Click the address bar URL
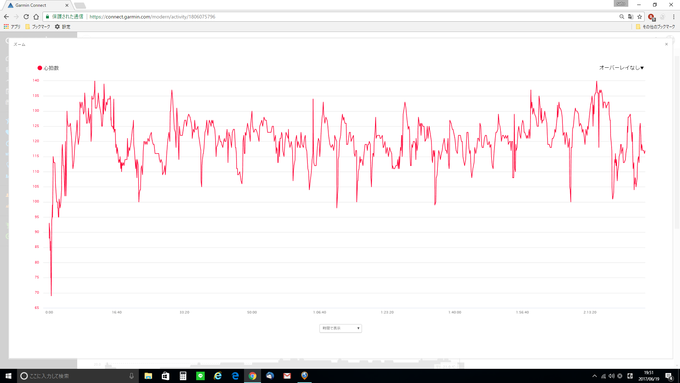Screen dimensions: 680x383 tap(152, 16)
